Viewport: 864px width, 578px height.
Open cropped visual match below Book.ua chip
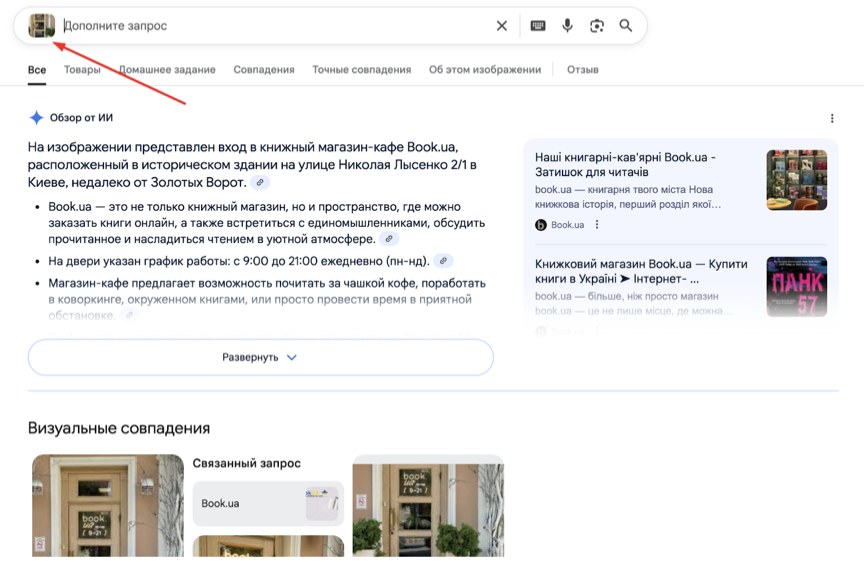click(268, 546)
